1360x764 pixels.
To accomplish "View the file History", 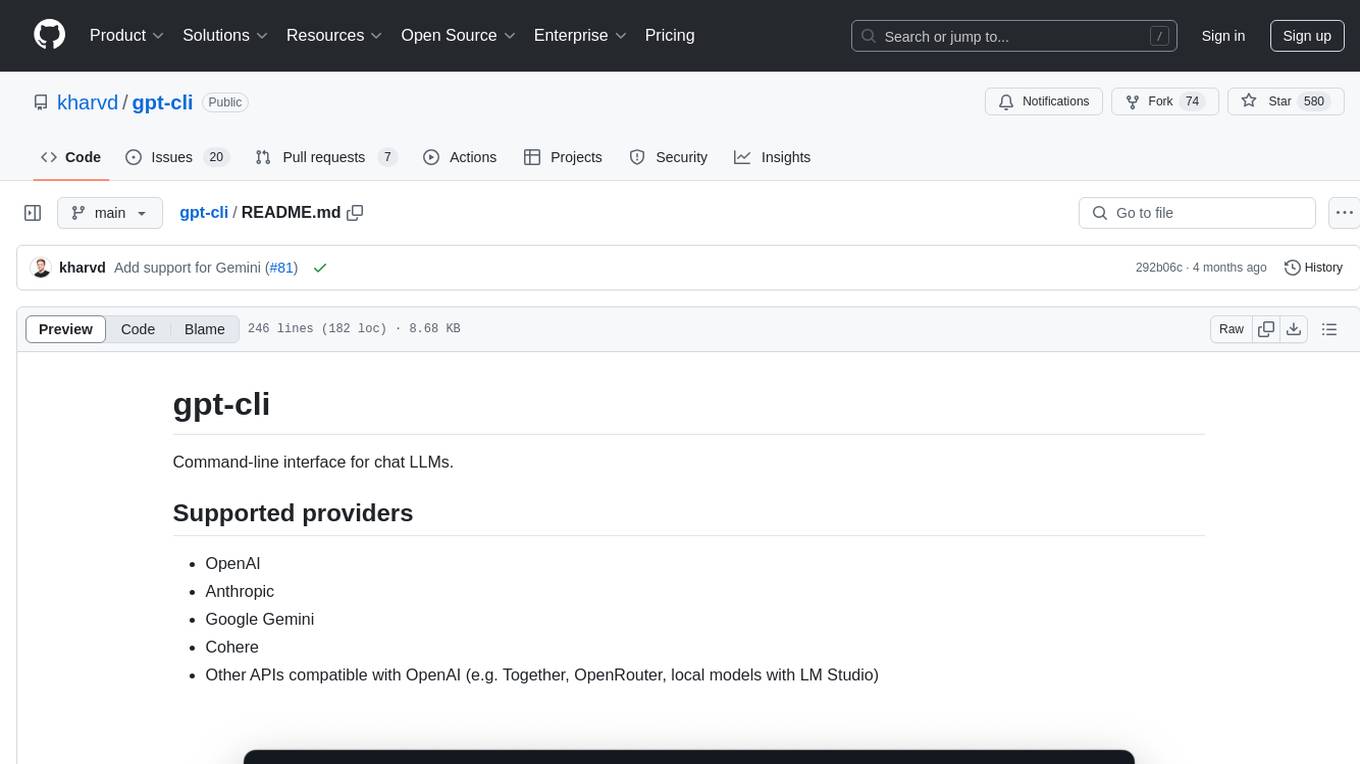I will pos(1313,268).
